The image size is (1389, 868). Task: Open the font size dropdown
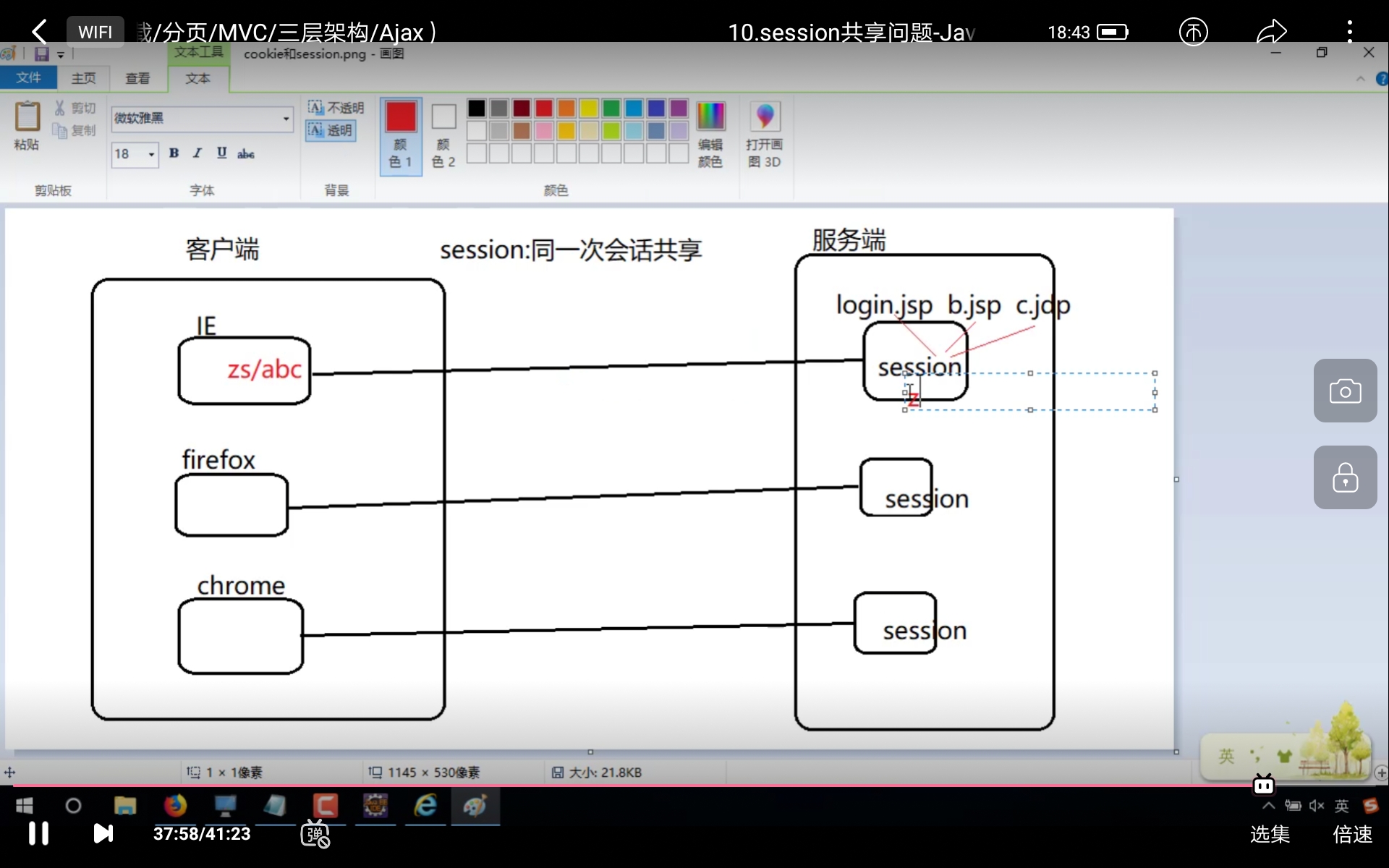point(151,154)
